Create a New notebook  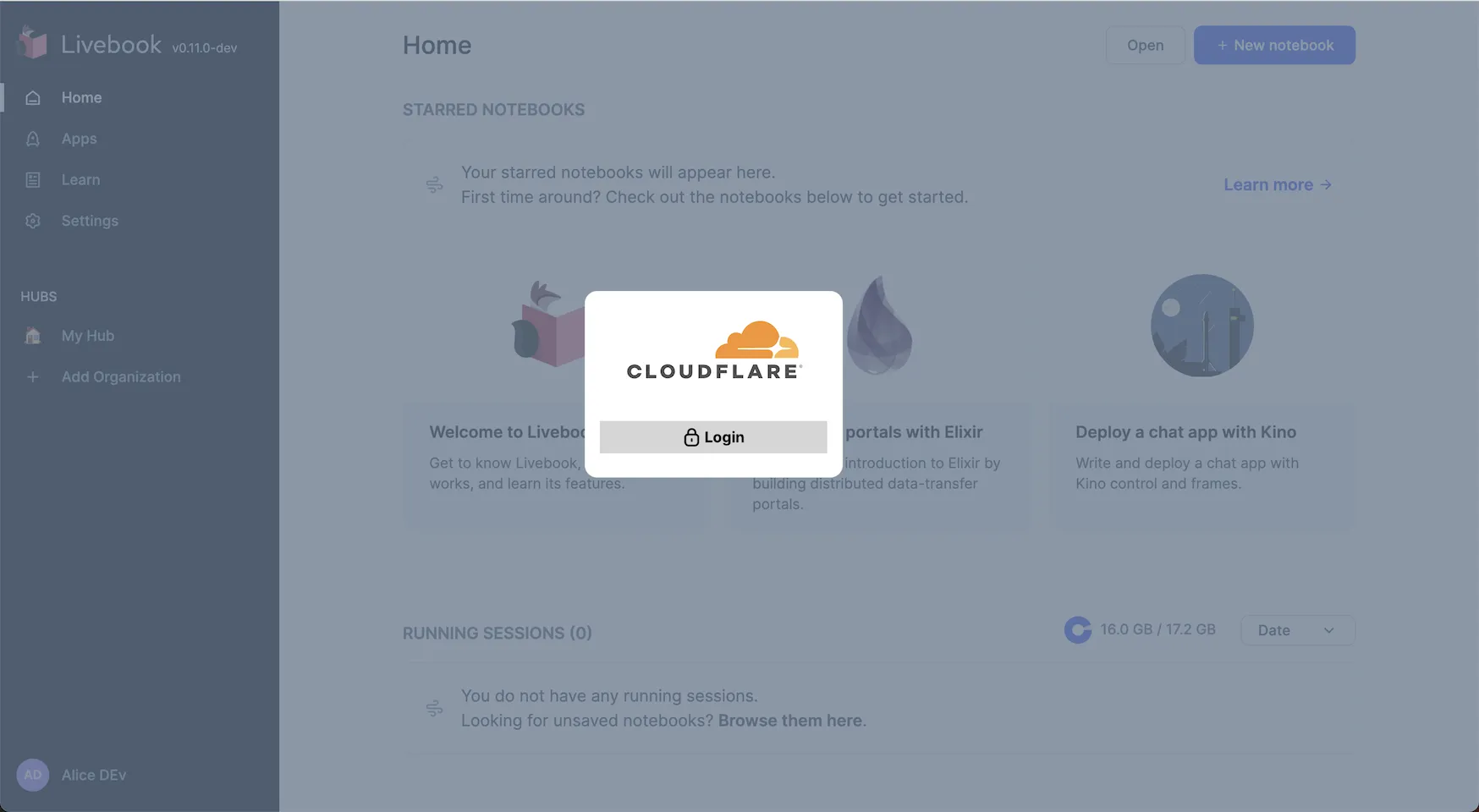click(1274, 46)
